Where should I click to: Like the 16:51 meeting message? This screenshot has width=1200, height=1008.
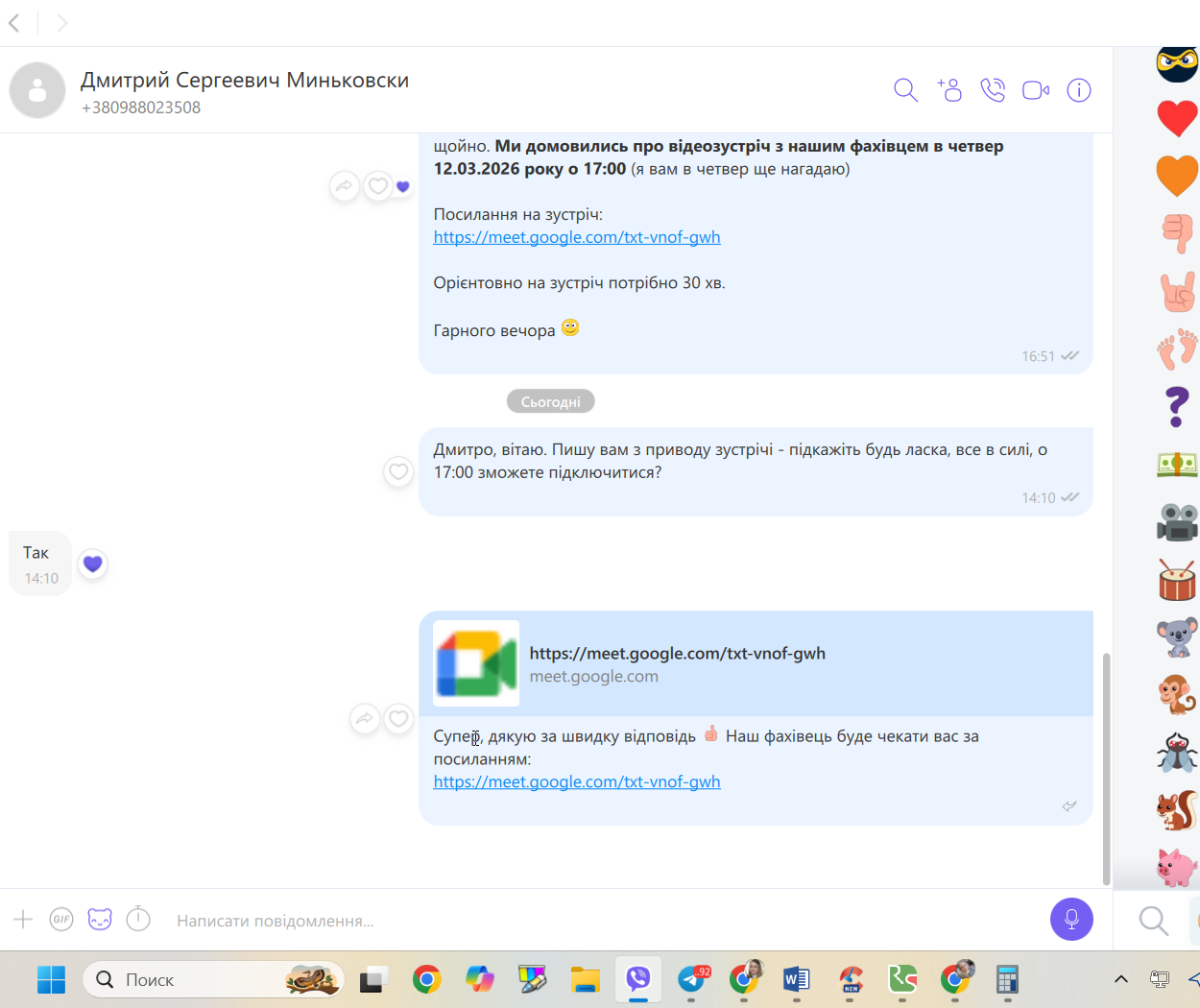[378, 186]
